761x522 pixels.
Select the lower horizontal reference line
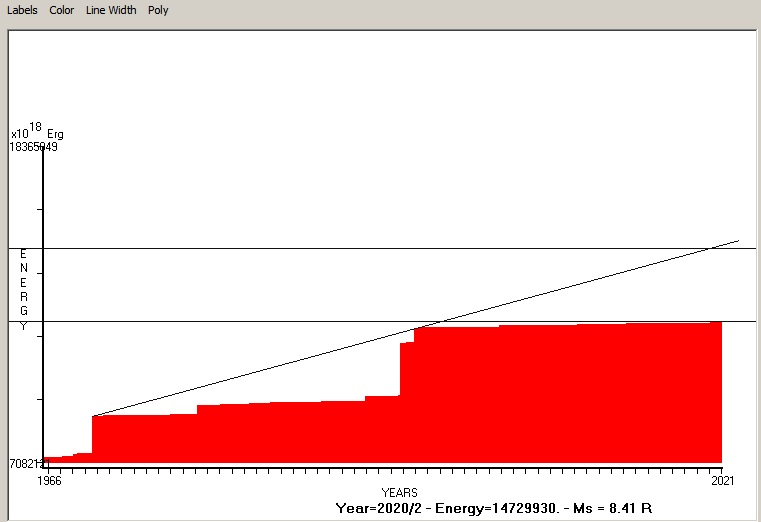[200, 321]
